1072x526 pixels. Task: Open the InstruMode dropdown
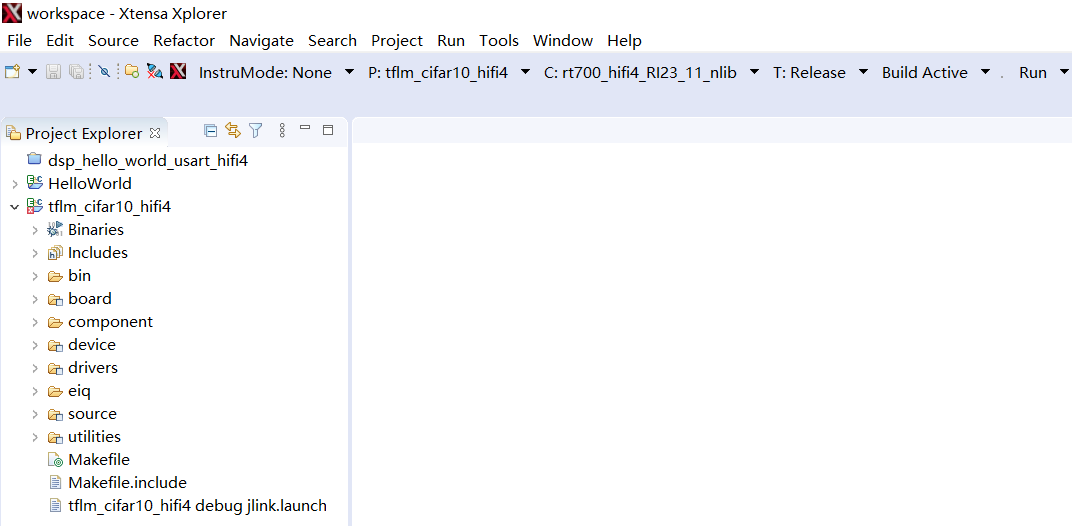349,72
